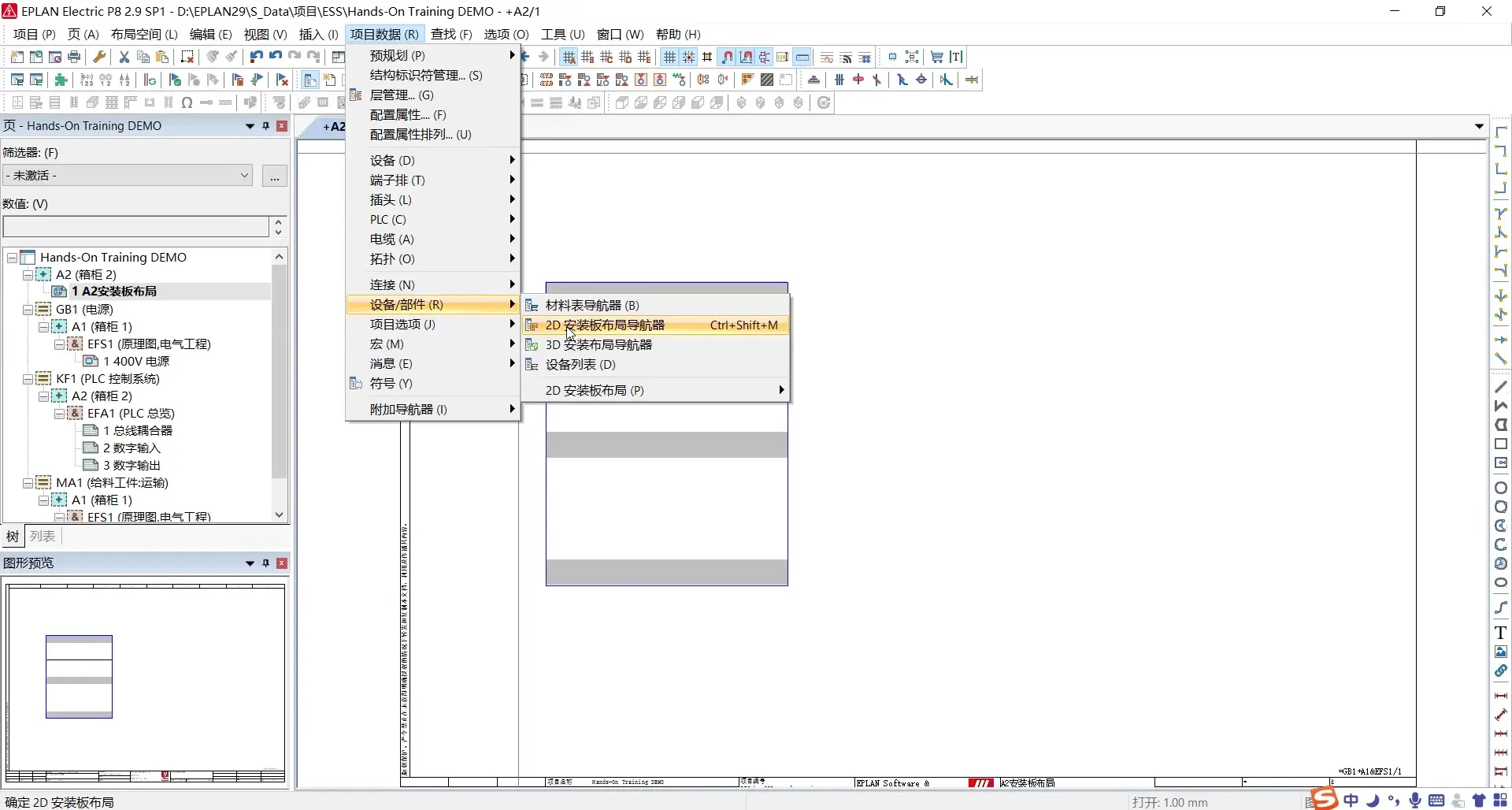The height and width of the screenshot is (810, 1512).
Task: Select the Rectangle drawing tool
Action: (1501, 444)
